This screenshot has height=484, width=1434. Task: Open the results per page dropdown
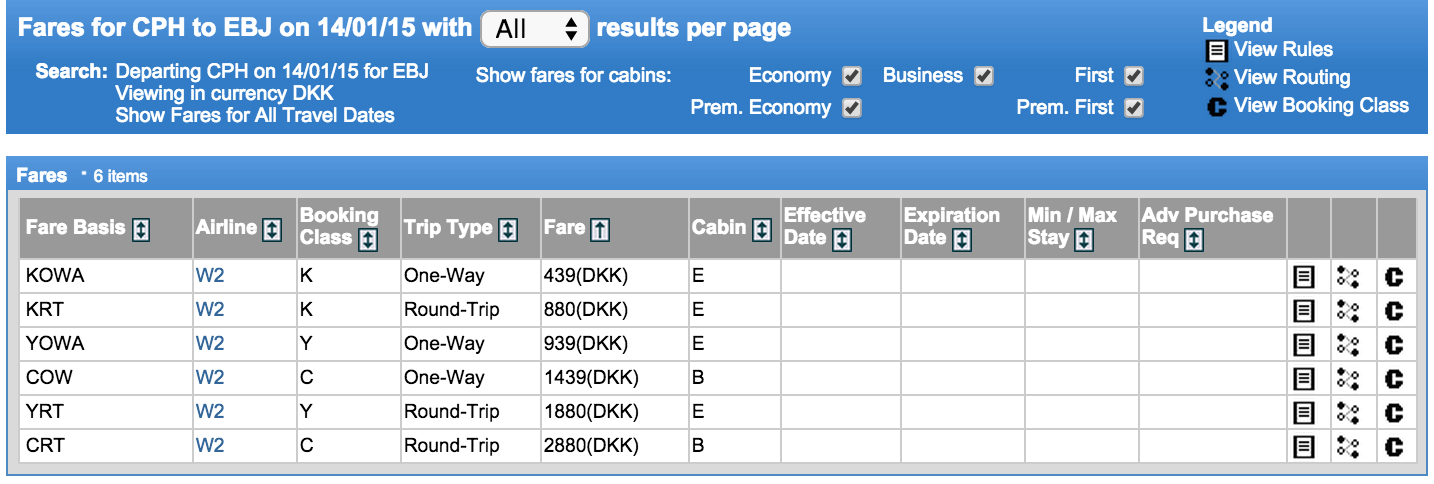[x=535, y=29]
